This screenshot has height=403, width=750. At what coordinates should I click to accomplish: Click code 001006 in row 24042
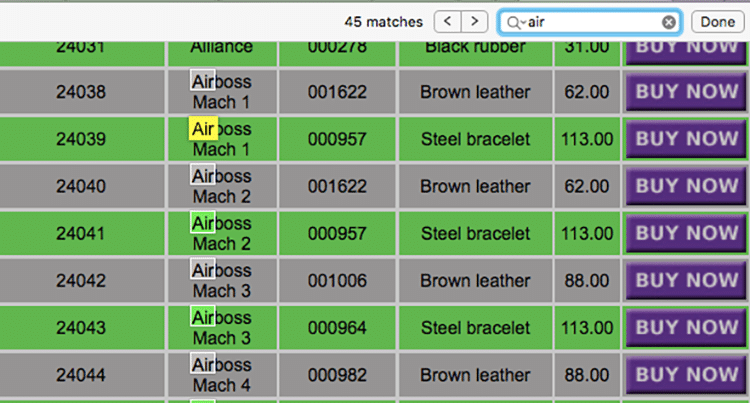(x=337, y=280)
